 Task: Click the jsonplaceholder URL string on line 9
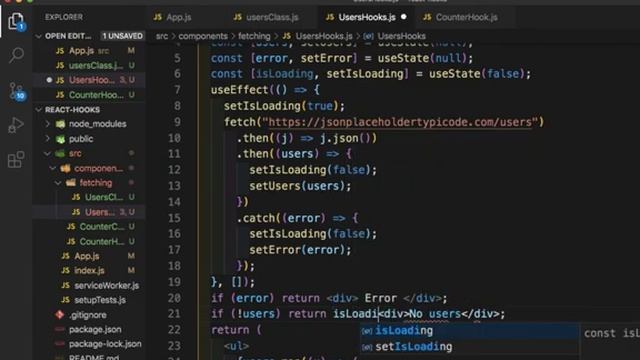[400, 122]
